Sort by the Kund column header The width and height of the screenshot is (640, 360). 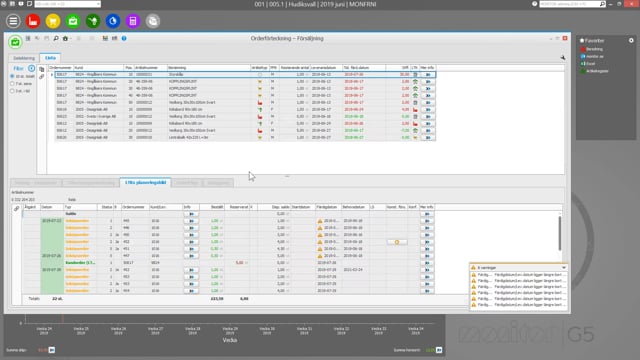click(98, 68)
